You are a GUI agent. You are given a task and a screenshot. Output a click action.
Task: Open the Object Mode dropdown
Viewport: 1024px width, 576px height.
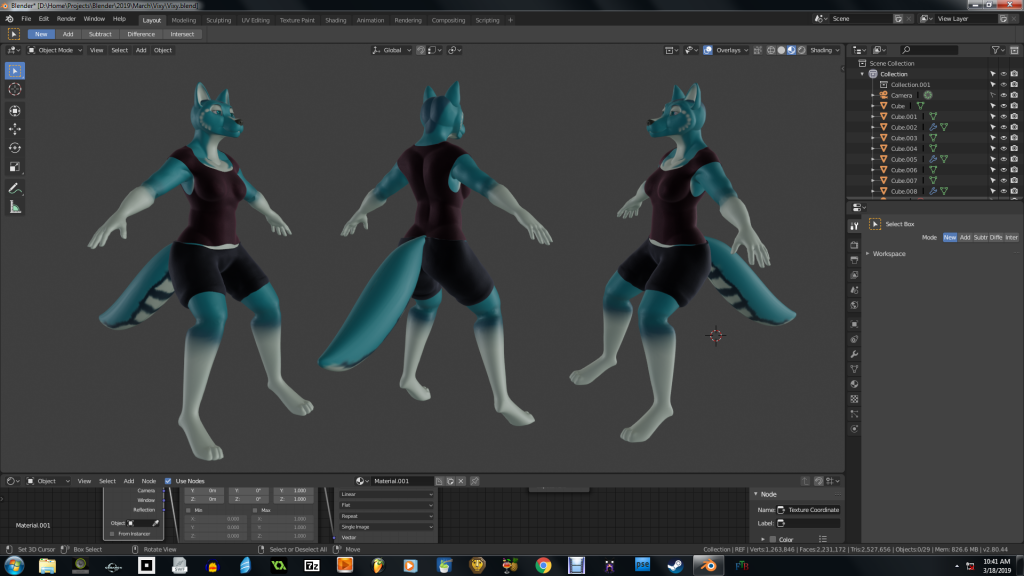(x=56, y=50)
